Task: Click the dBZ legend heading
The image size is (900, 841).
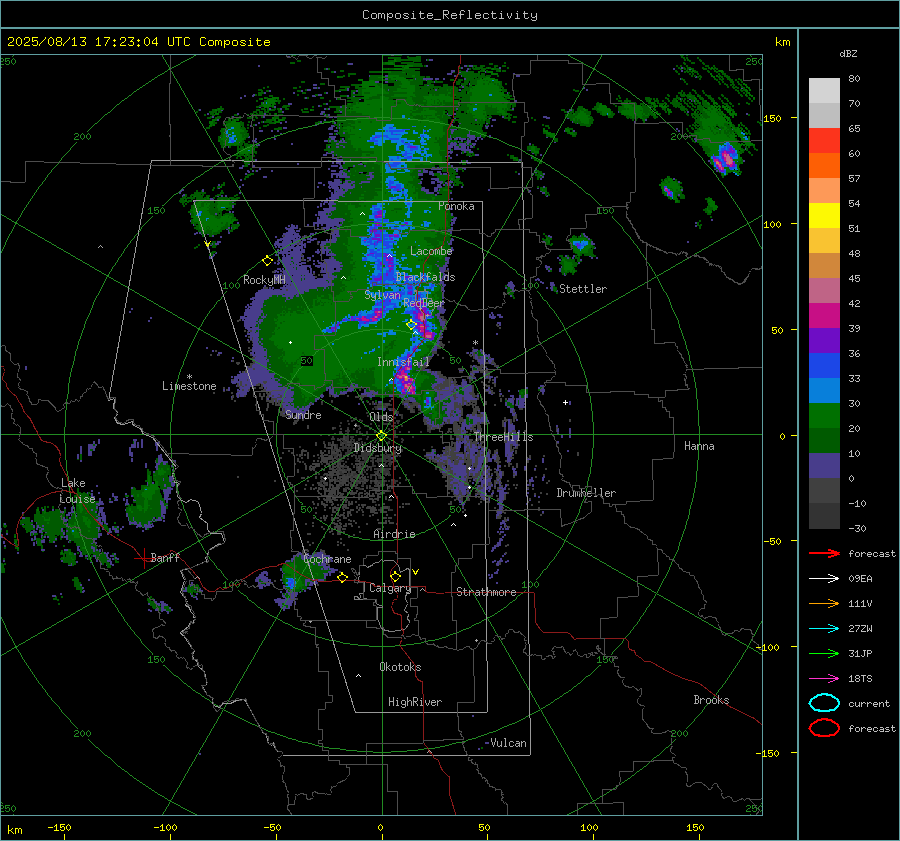Action: pyautogui.click(x=848, y=53)
